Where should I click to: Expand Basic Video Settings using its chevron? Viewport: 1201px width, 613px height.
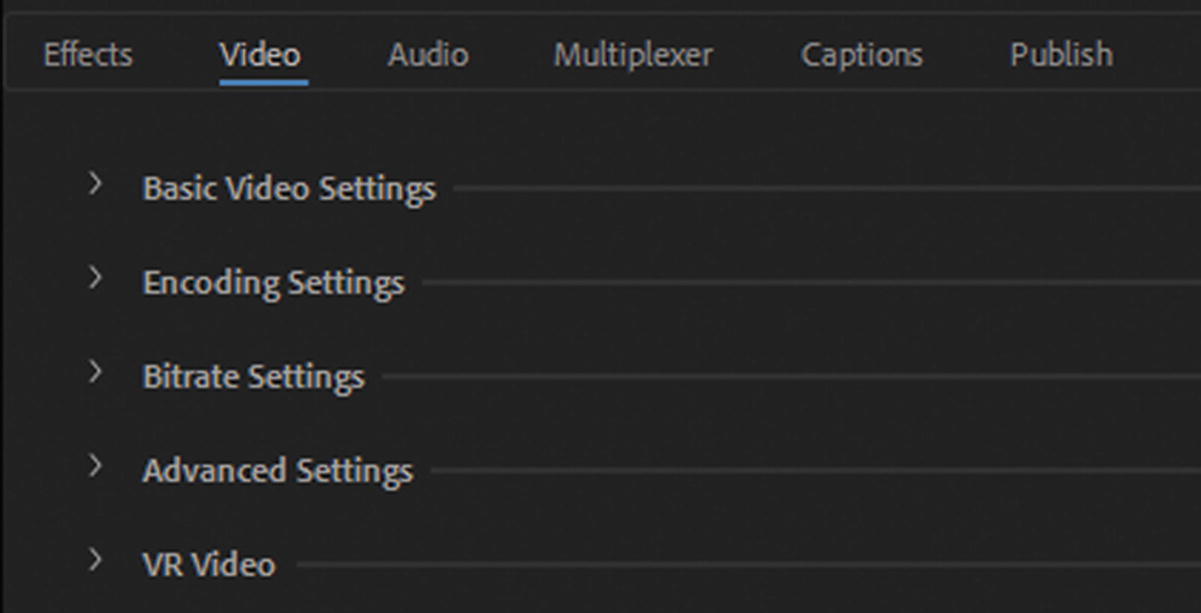point(95,183)
